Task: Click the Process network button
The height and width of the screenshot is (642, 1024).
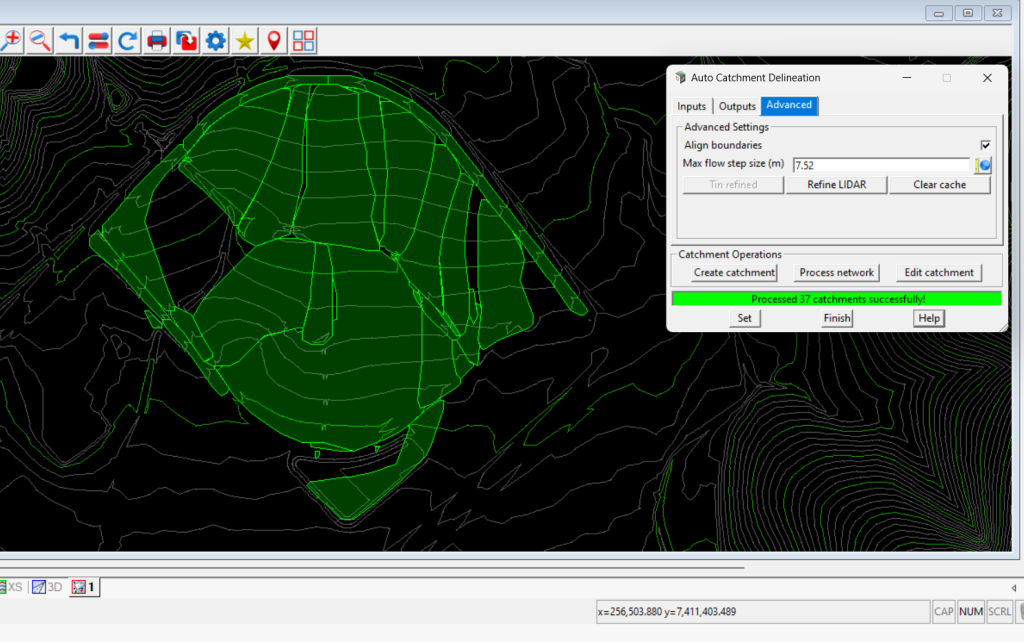Action: [x=836, y=273]
